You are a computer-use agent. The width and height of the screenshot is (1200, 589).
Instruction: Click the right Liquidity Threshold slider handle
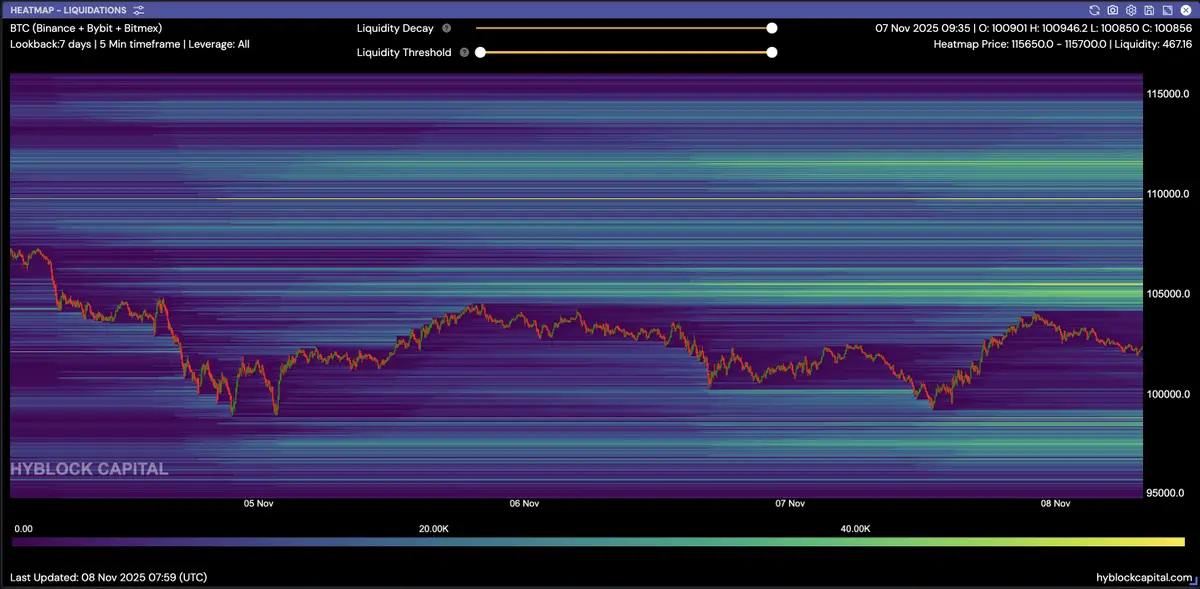tap(772, 52)
